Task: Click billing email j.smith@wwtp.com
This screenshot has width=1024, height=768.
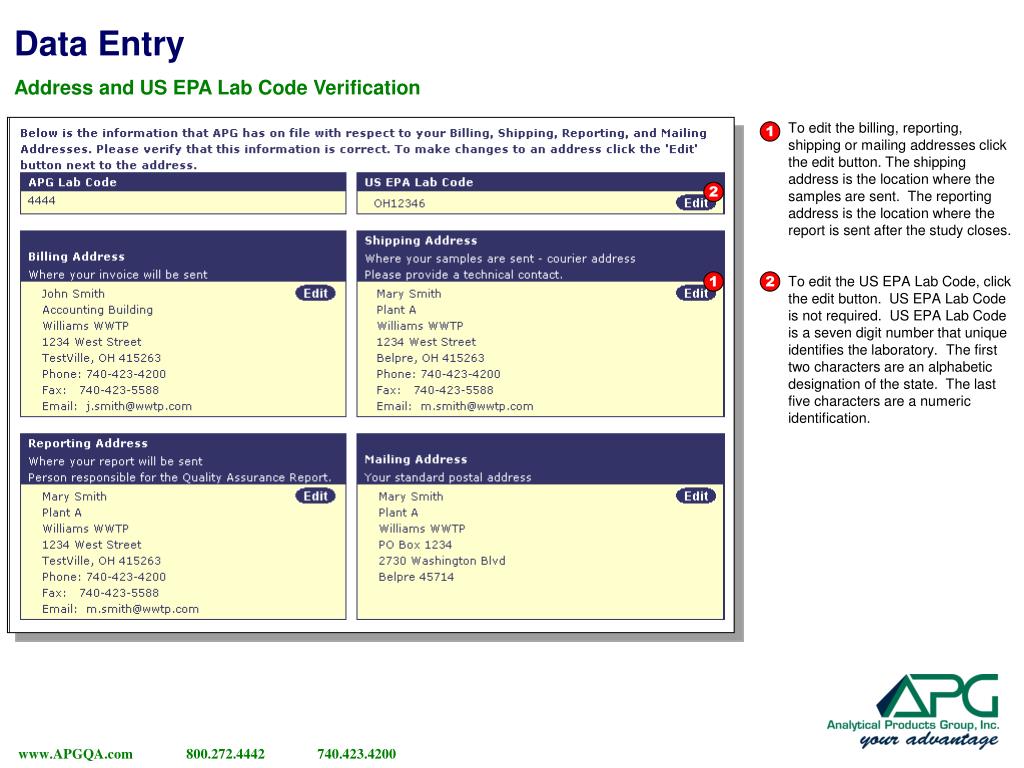Action: (x=139, y=406)
